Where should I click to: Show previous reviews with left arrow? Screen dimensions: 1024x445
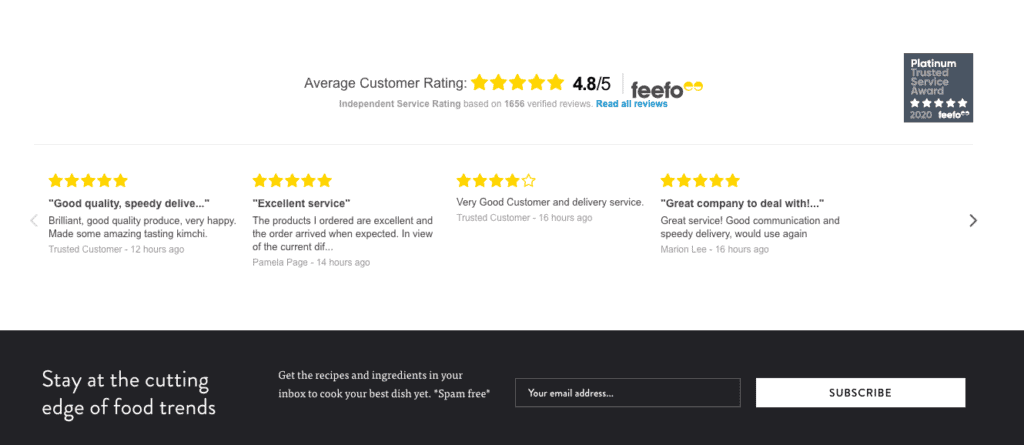[35, 220]
